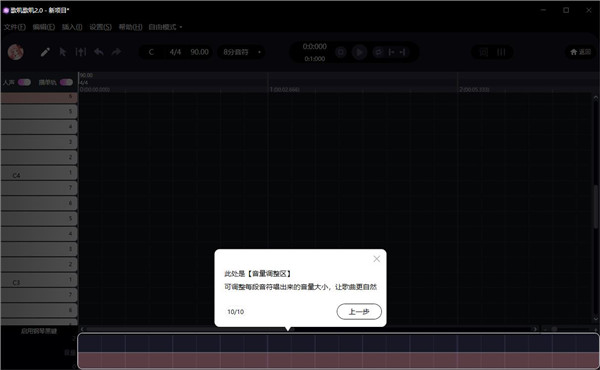Image resolution: width=600 pixels, height=370 pixels.
Task: Toggle the loop playback icon
Action: [x=378, y=52]
